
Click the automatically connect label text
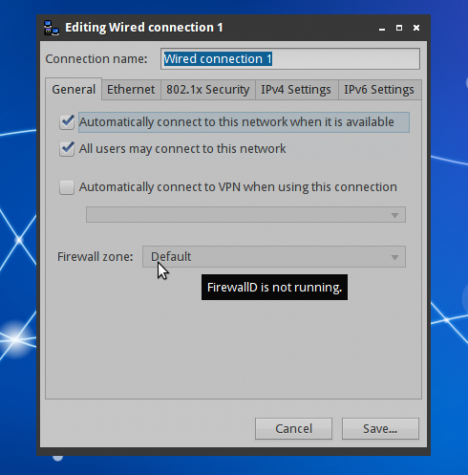[x=236, y=122]
